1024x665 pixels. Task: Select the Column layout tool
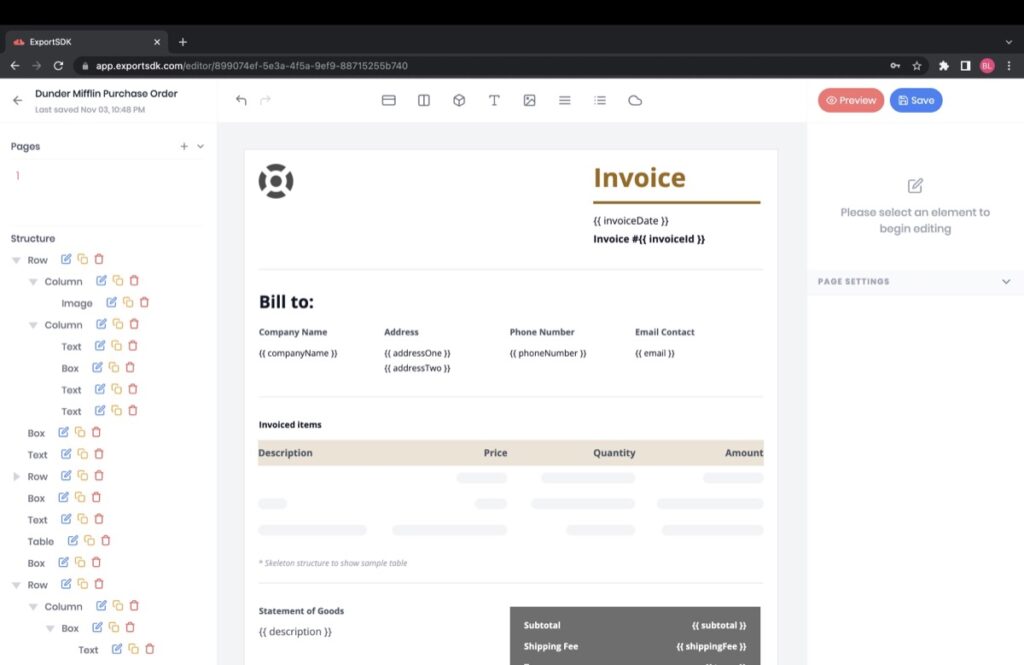pyautogui.click(x=423, y=100)
